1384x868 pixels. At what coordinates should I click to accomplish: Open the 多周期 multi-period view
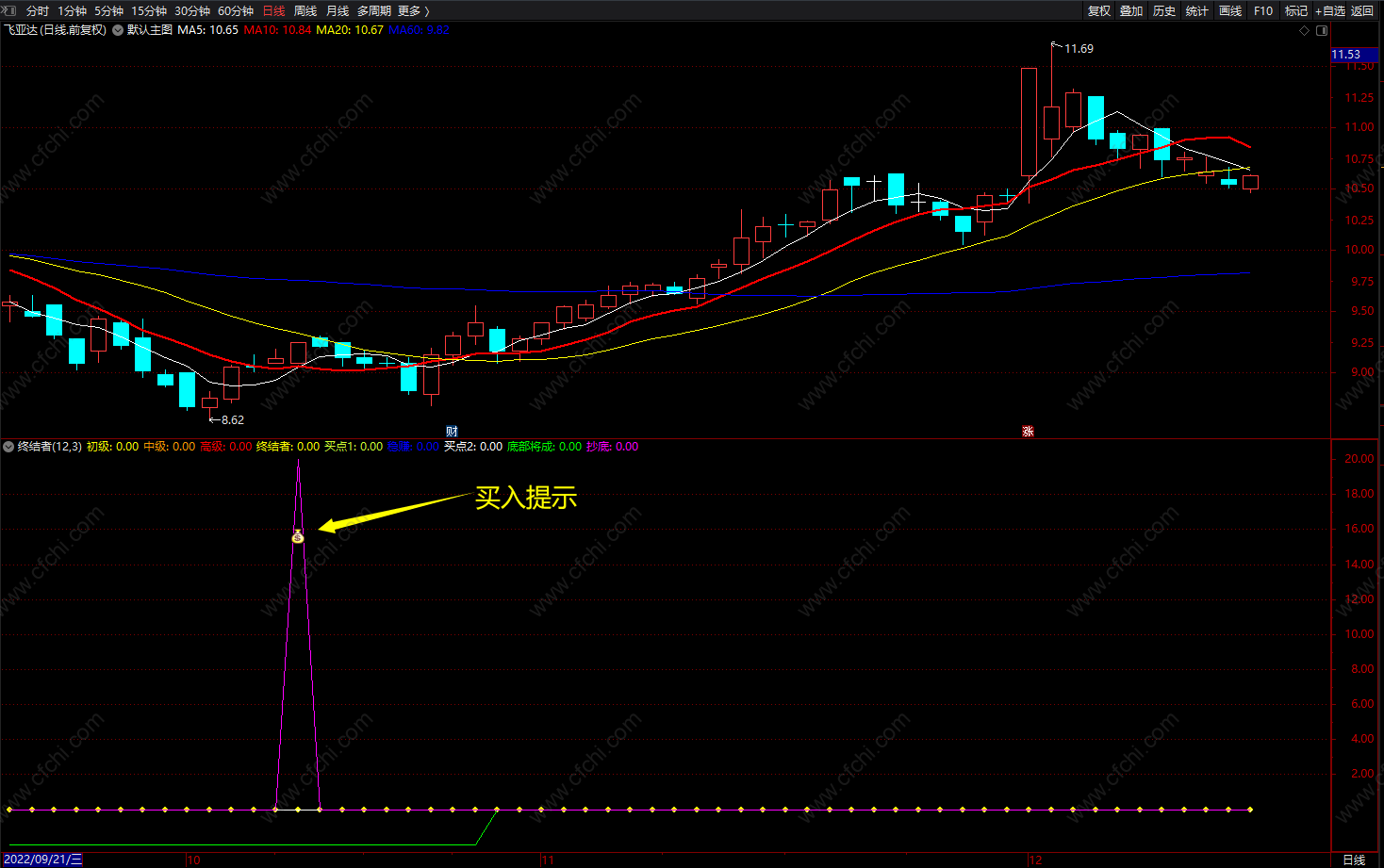tap(374, 11)
